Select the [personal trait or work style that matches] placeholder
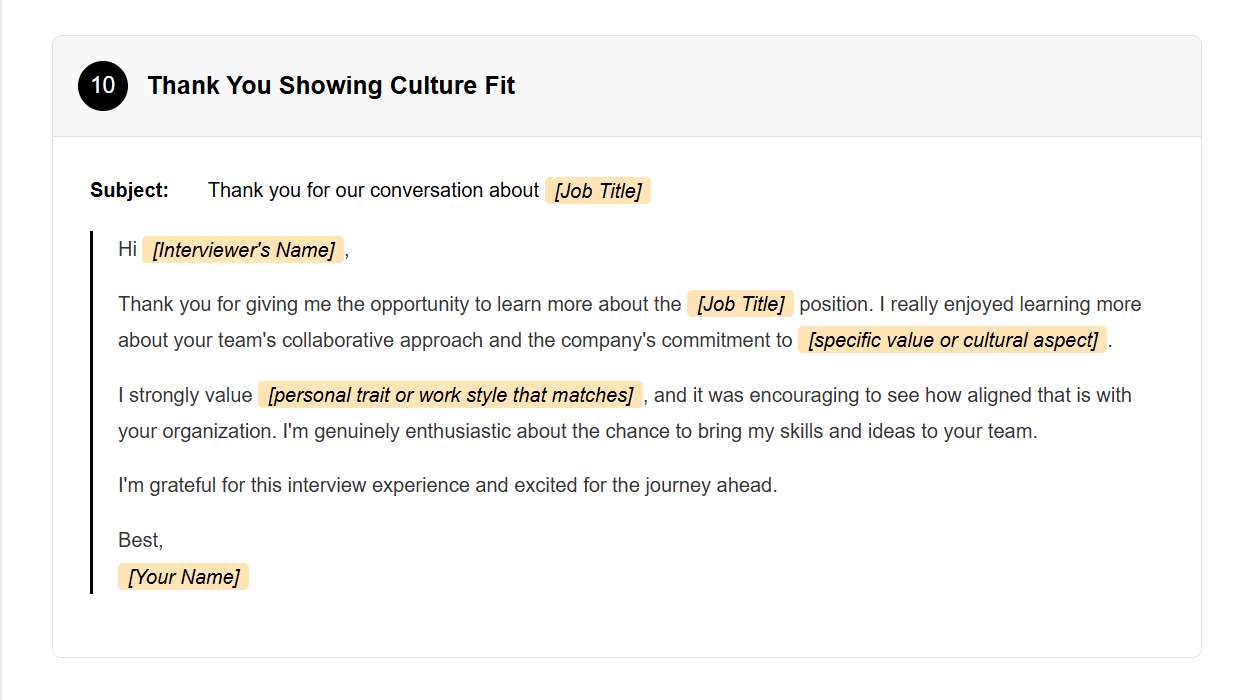This screenshot has height=700, width=1252. pos(450,395)
